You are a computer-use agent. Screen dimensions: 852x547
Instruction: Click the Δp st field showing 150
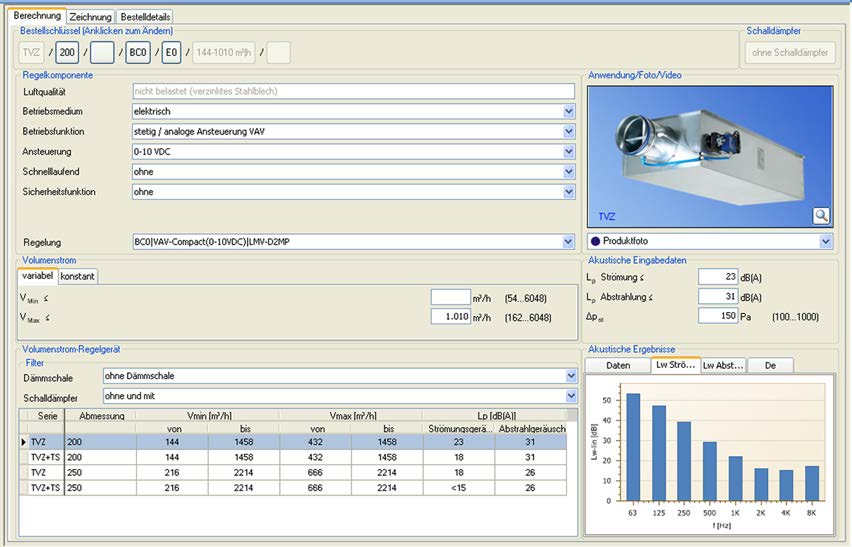pyautogui.click(x=718, y=316)
